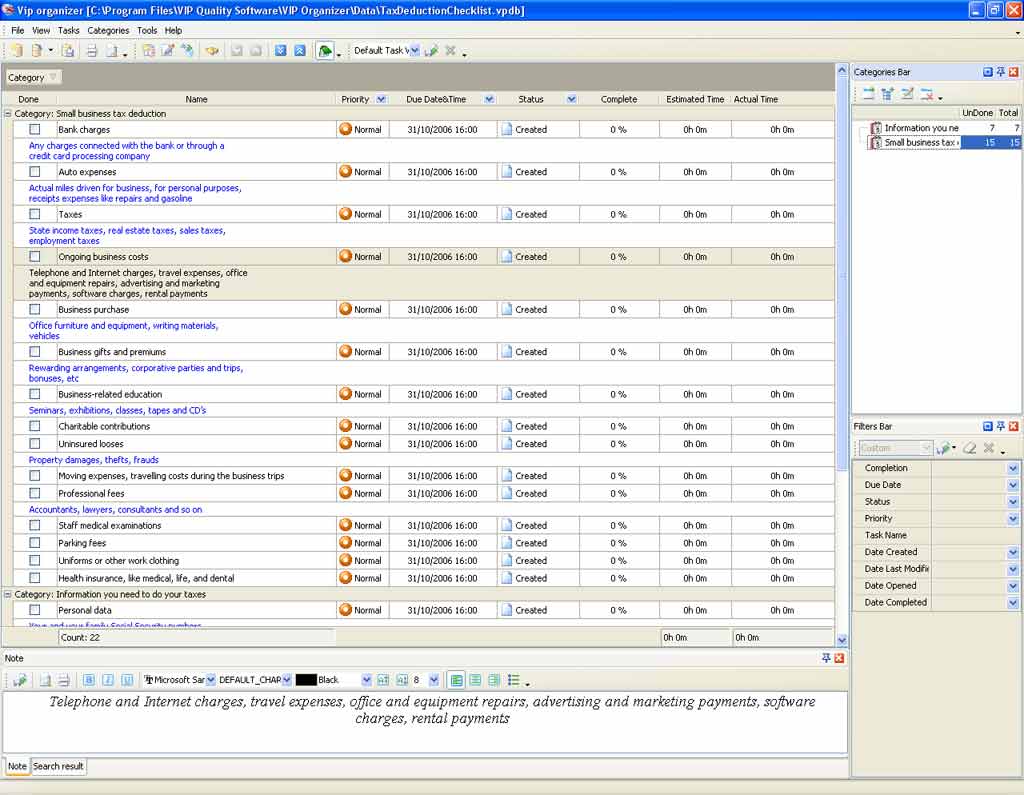The image size is (1024, 795).
Task: Select the Information you need category
Action: pos(920,128)
